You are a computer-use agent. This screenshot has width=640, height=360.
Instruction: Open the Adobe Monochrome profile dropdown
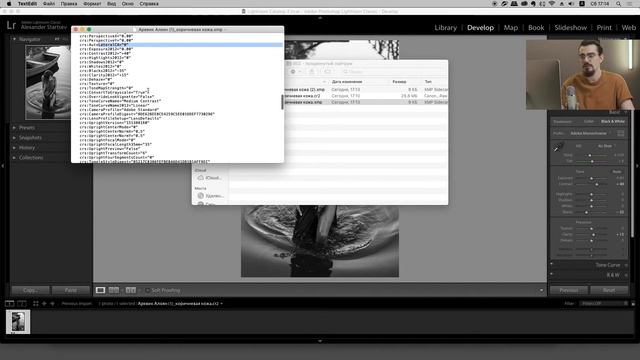pos(590,133)
